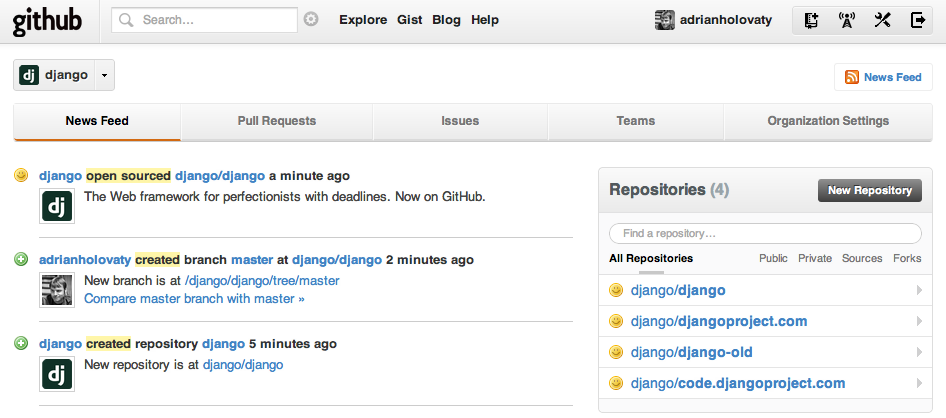Open the django account switcher dropdown
The height and width of the screenshot is (418, 946).
coord(106,75)
